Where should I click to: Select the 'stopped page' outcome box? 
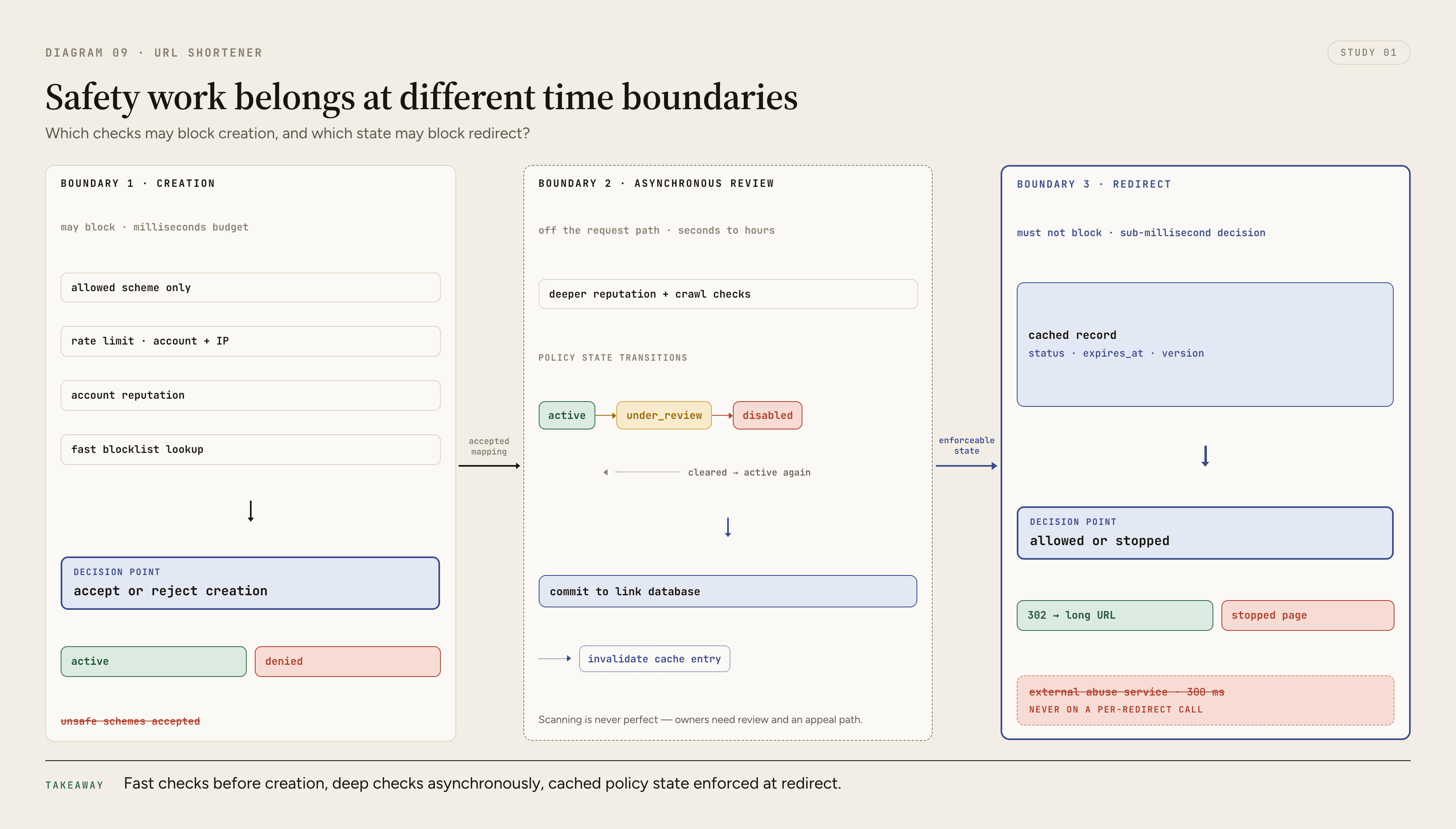click(x=1308, y=615)
